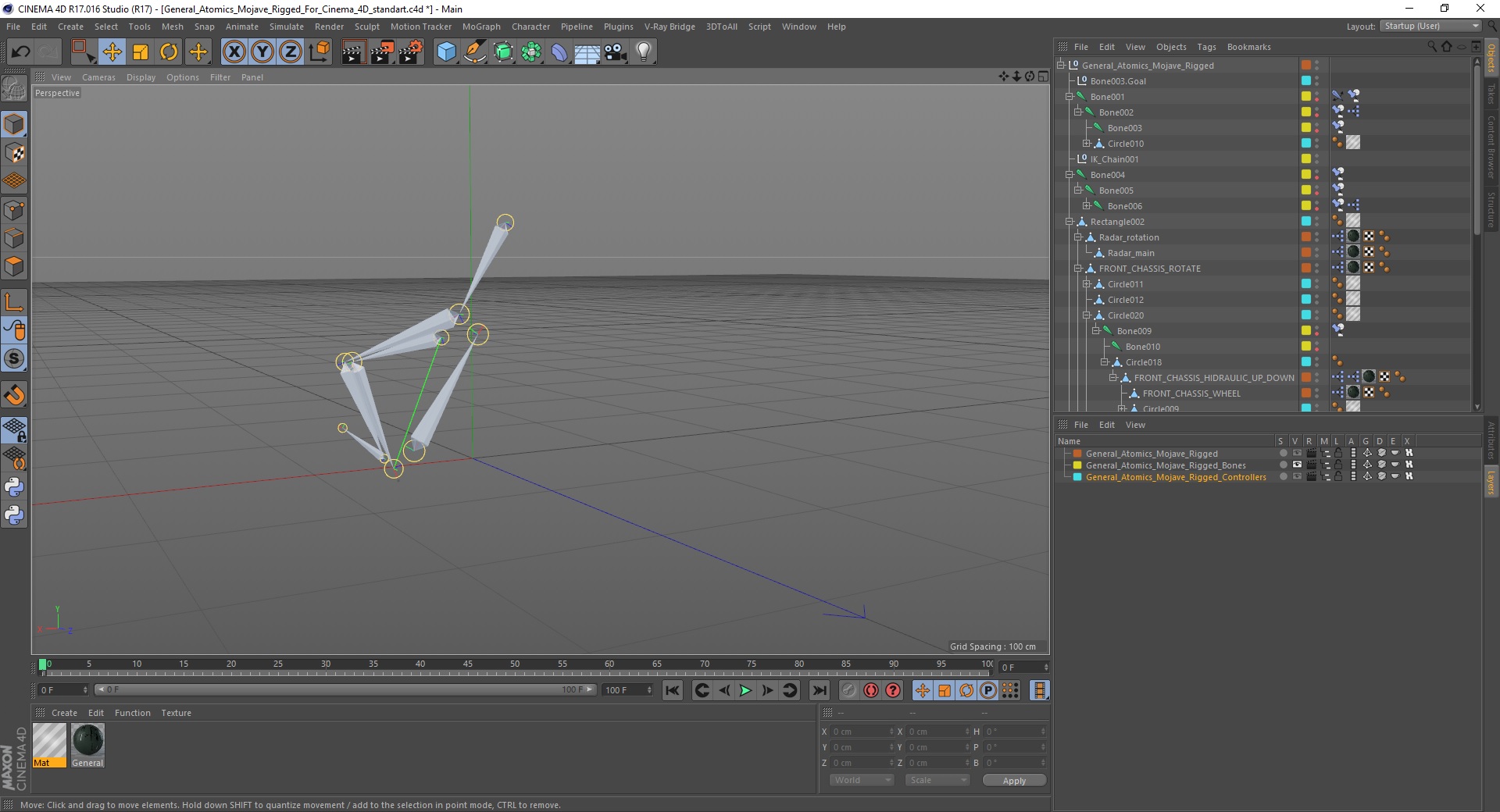Collapse Bone001 in object tree
The image size is (1500, 812).
click(1070, 97)
